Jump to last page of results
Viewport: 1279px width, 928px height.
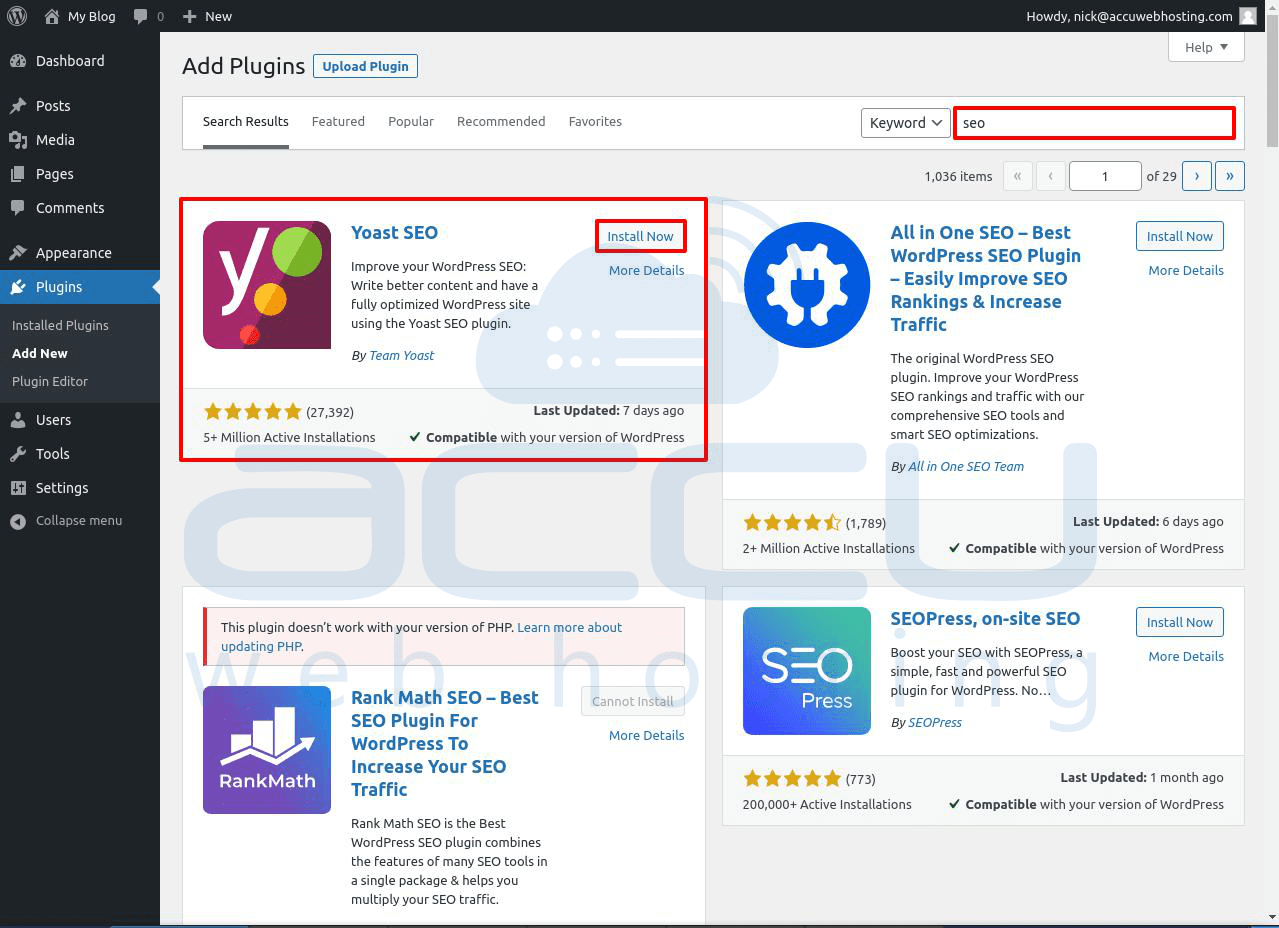(1230, 176)
